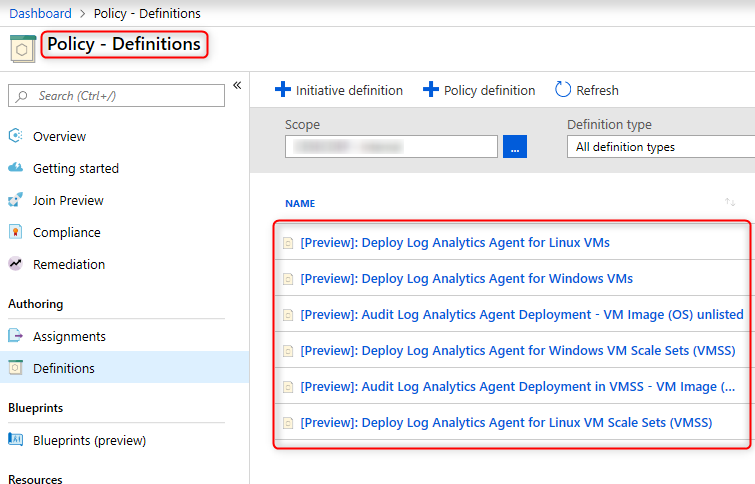Viewport: 755px width, 484px height.
Task: Click the Assignments arrow icon
Action: click(x=15, y=335)
